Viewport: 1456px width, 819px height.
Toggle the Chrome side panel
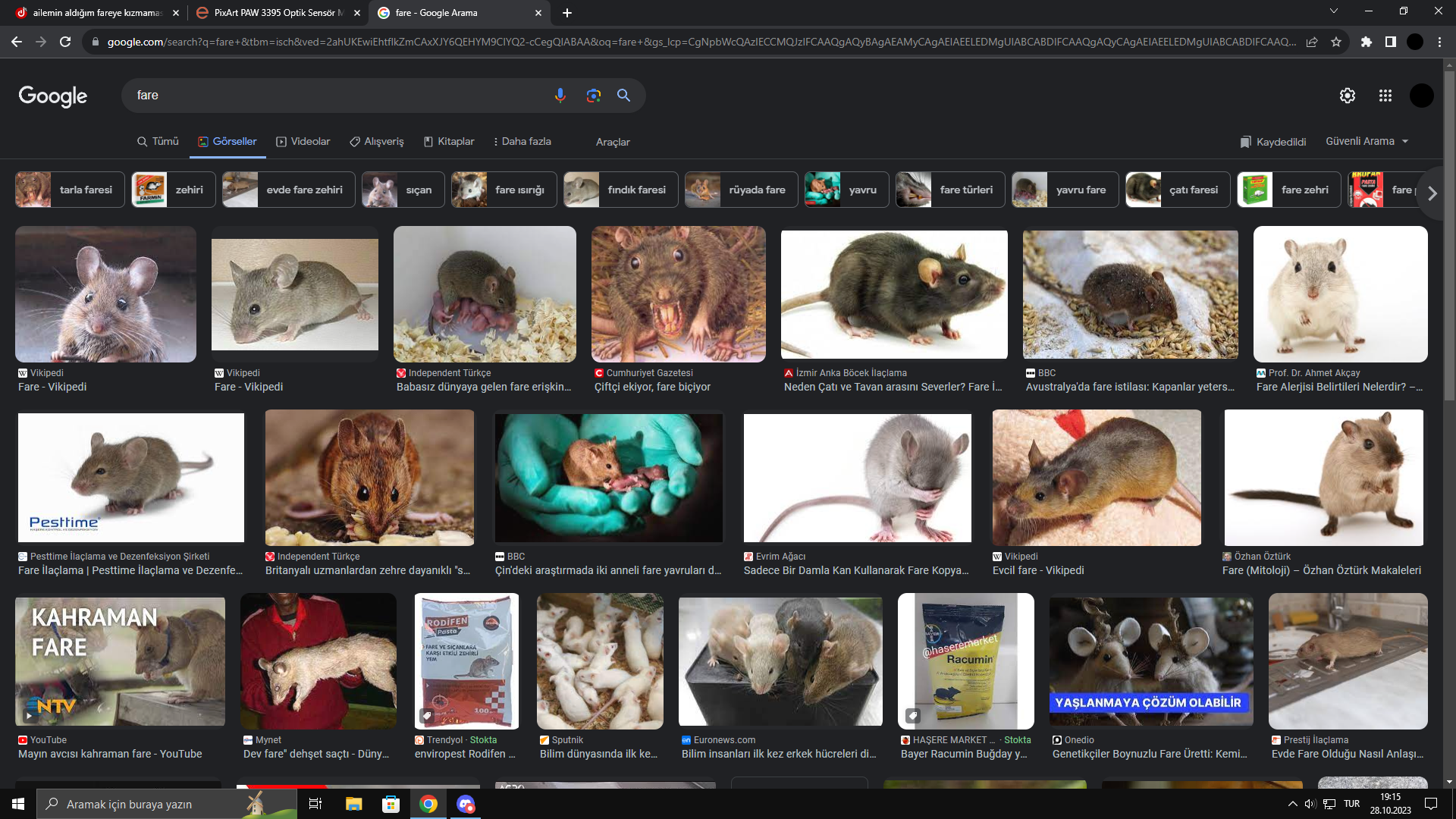[1391, 42]
